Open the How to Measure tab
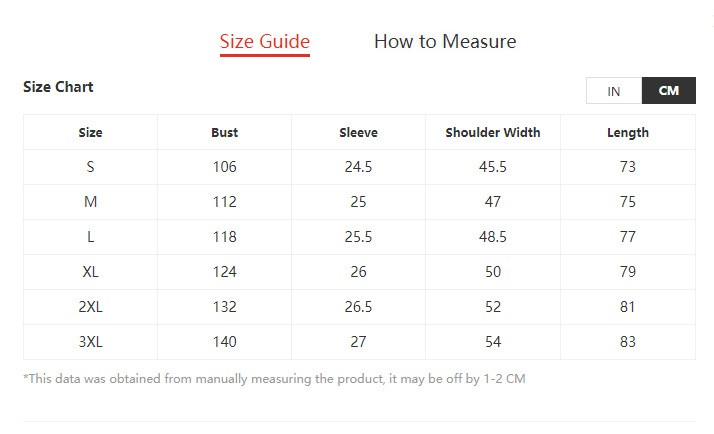This screenshot has width=714, height=434. [x=445, y=42]
